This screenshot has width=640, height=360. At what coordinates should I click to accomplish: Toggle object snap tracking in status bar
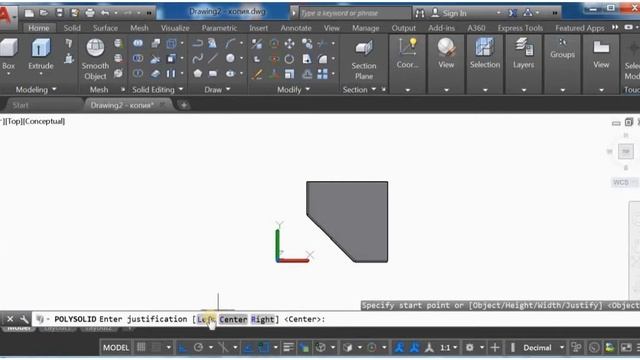click(248, 348)
